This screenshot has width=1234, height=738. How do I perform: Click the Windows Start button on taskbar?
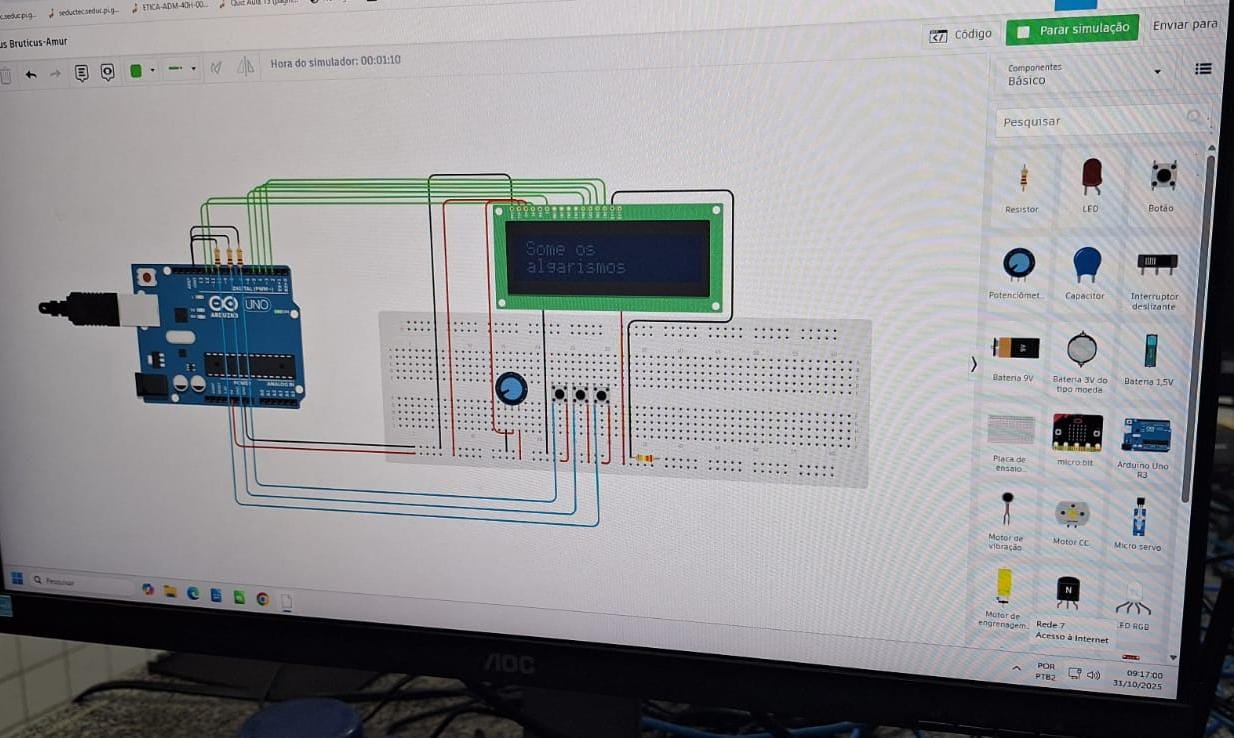17,578
